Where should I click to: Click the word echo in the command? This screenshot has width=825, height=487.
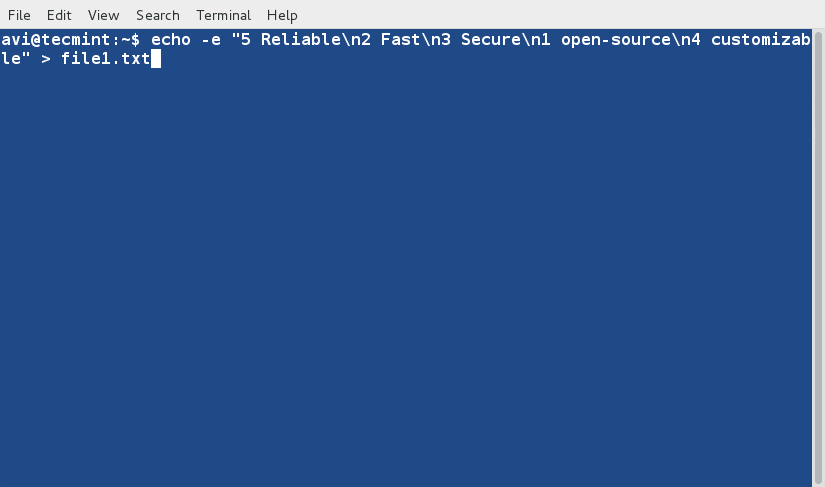coord(171,40)
